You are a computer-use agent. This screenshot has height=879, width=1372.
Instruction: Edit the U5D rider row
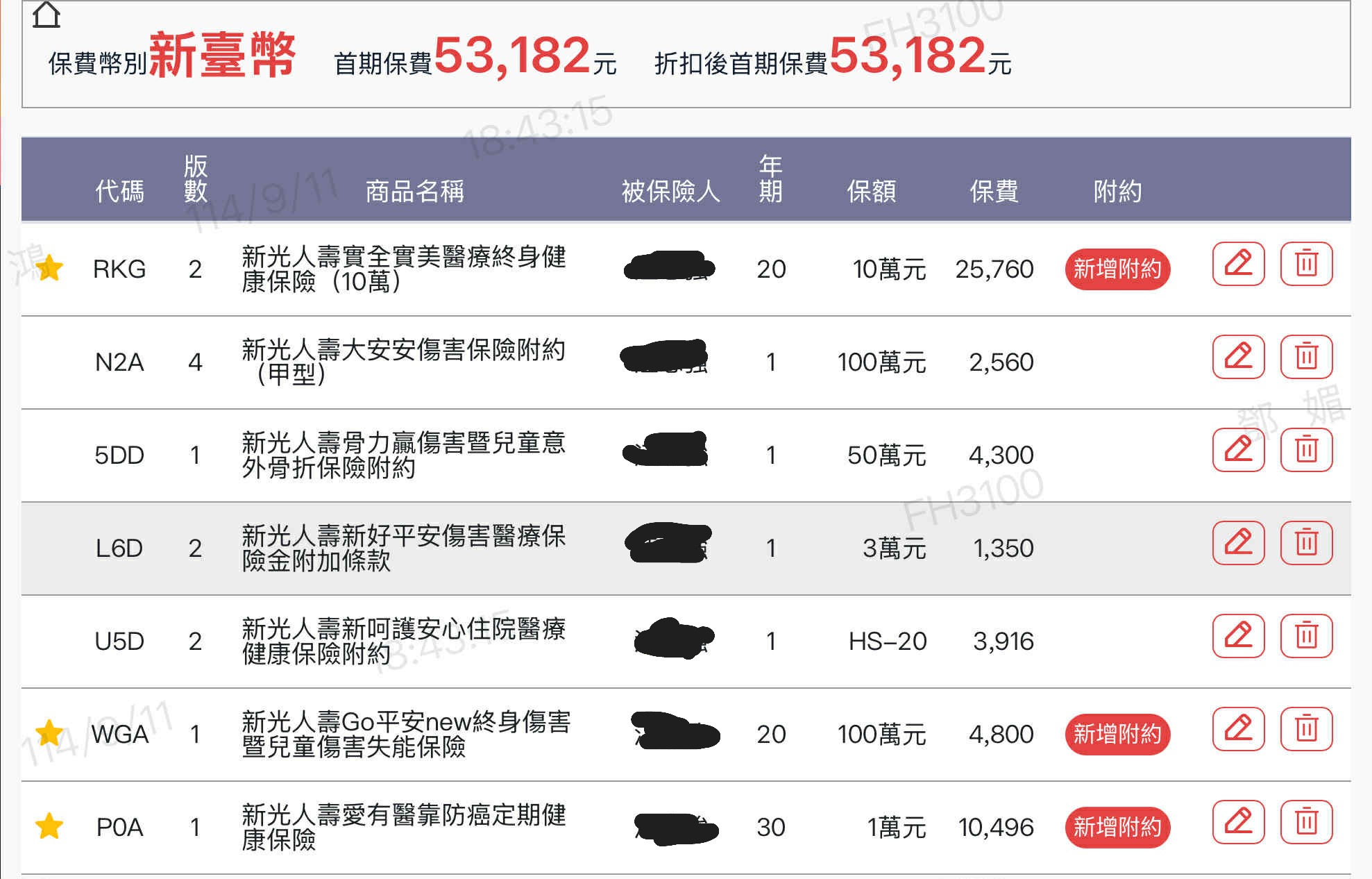click(1238, 636)
